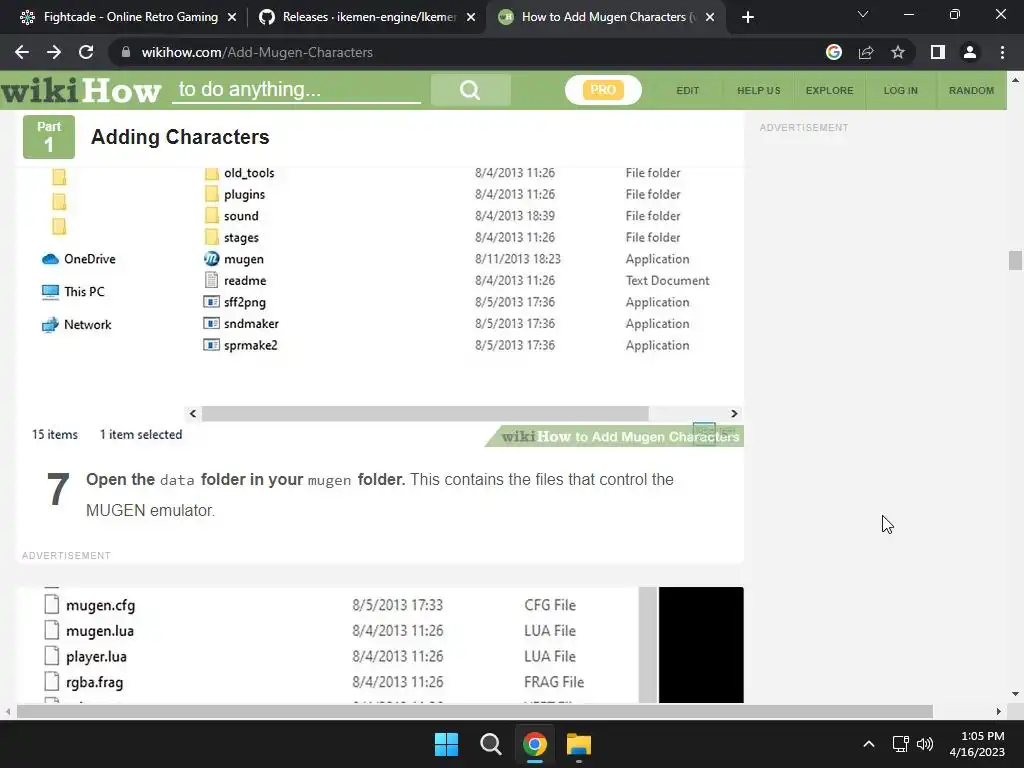Screen dimensions: 1024x768
Task: Open the Windows Start menu
Action: coord(447,744)
